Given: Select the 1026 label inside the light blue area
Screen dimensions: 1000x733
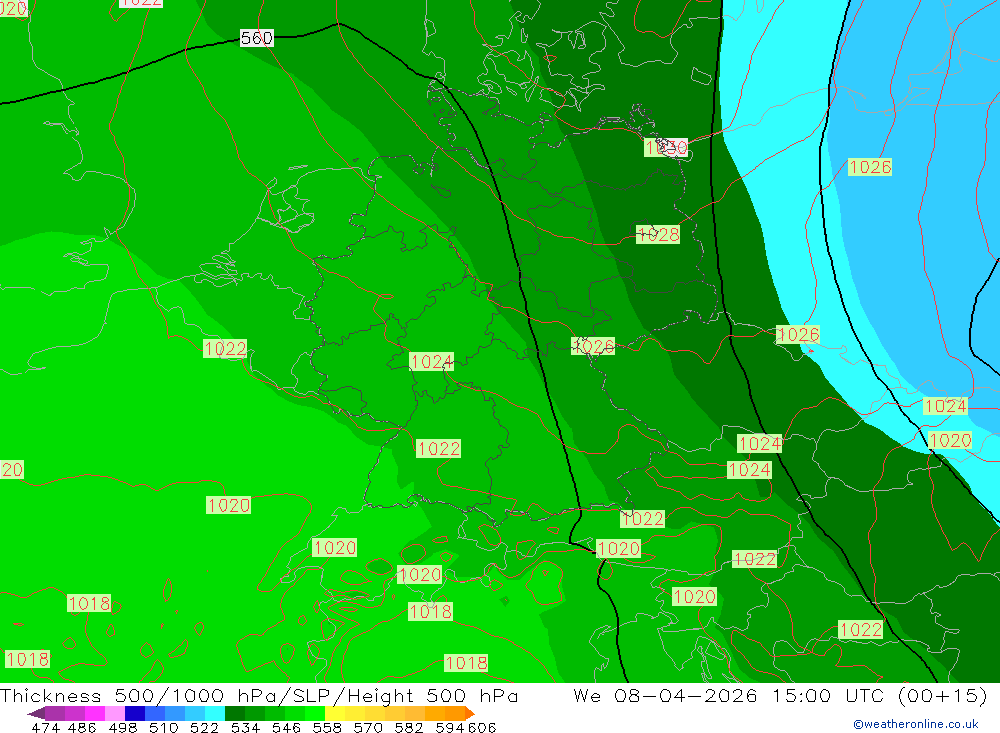Looking at the screenshot, I should (870, 167).
